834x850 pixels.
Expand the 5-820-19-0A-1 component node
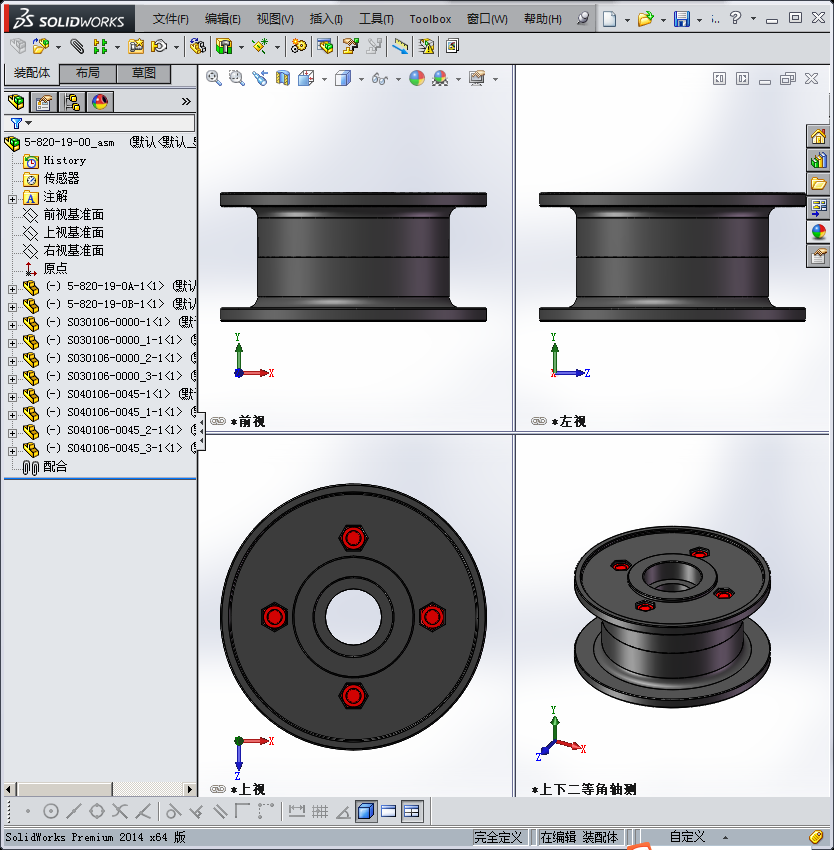pos(12,289)
